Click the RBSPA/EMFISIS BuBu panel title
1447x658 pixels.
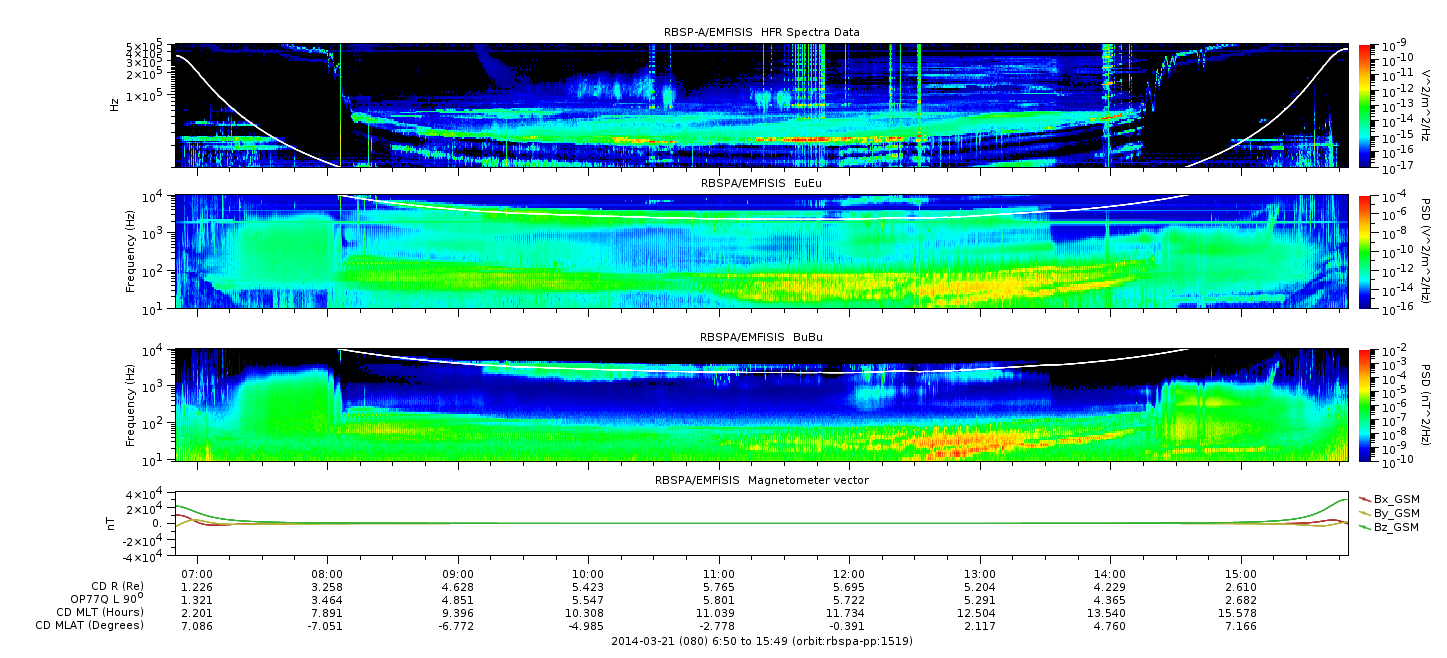click(x=761, y=338)
